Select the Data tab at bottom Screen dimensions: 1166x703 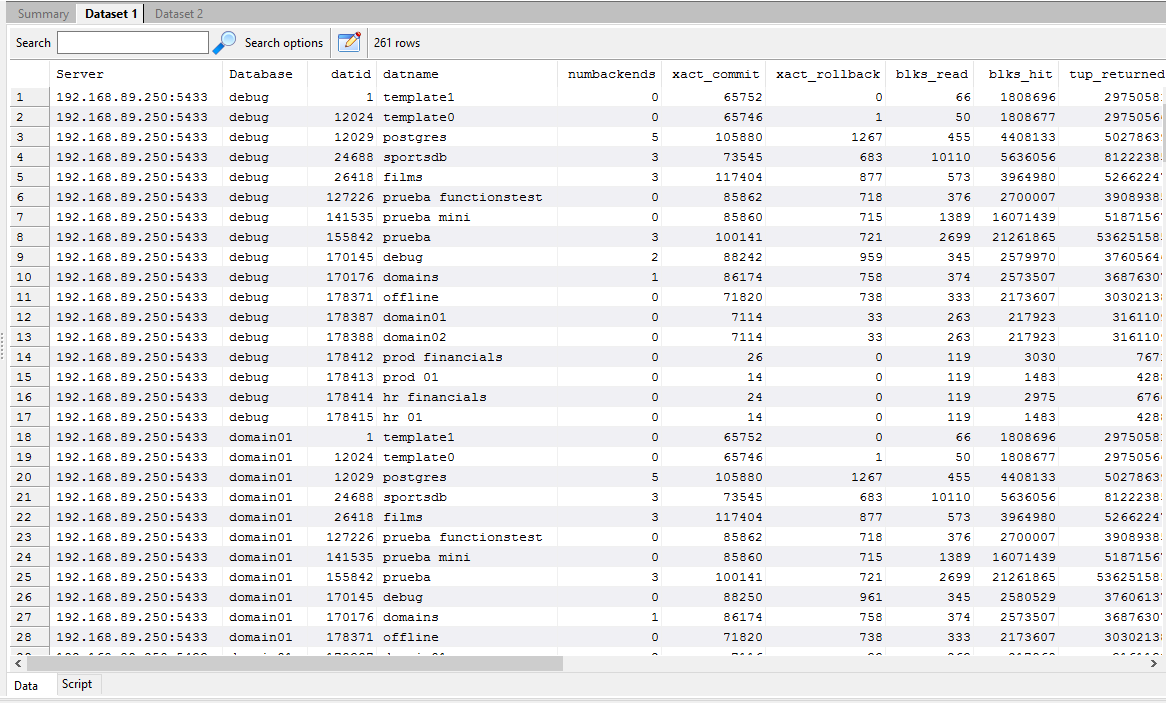coord(26,685)
